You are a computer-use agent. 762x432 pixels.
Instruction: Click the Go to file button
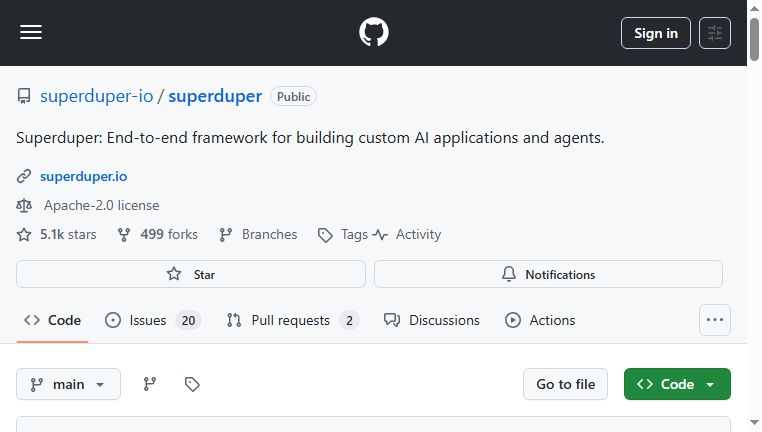click(x=565, y=384)
